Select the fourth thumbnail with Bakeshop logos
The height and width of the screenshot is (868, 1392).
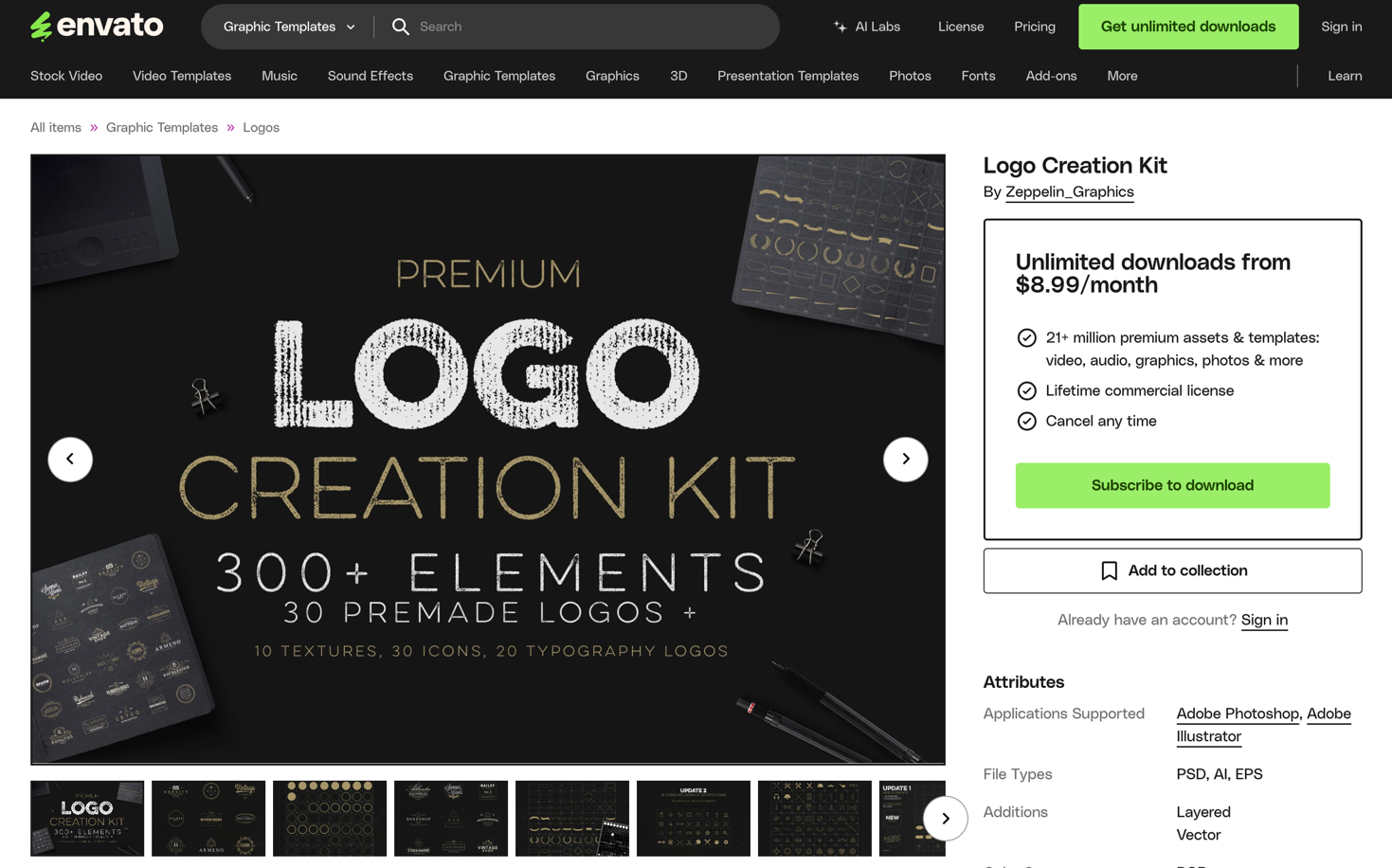(x=451, y=818)
